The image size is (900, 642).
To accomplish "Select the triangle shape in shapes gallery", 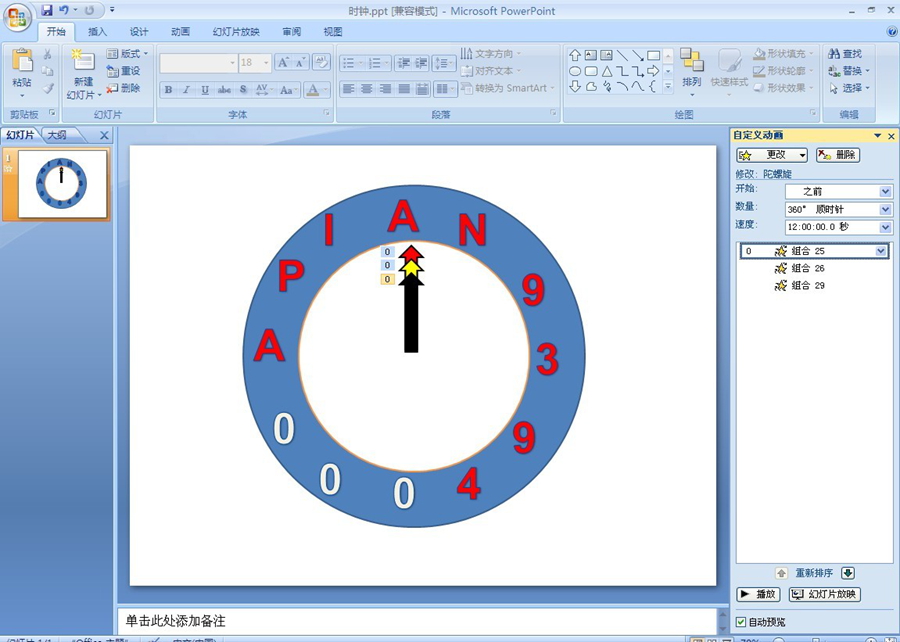I will click(x=607, y=71).
